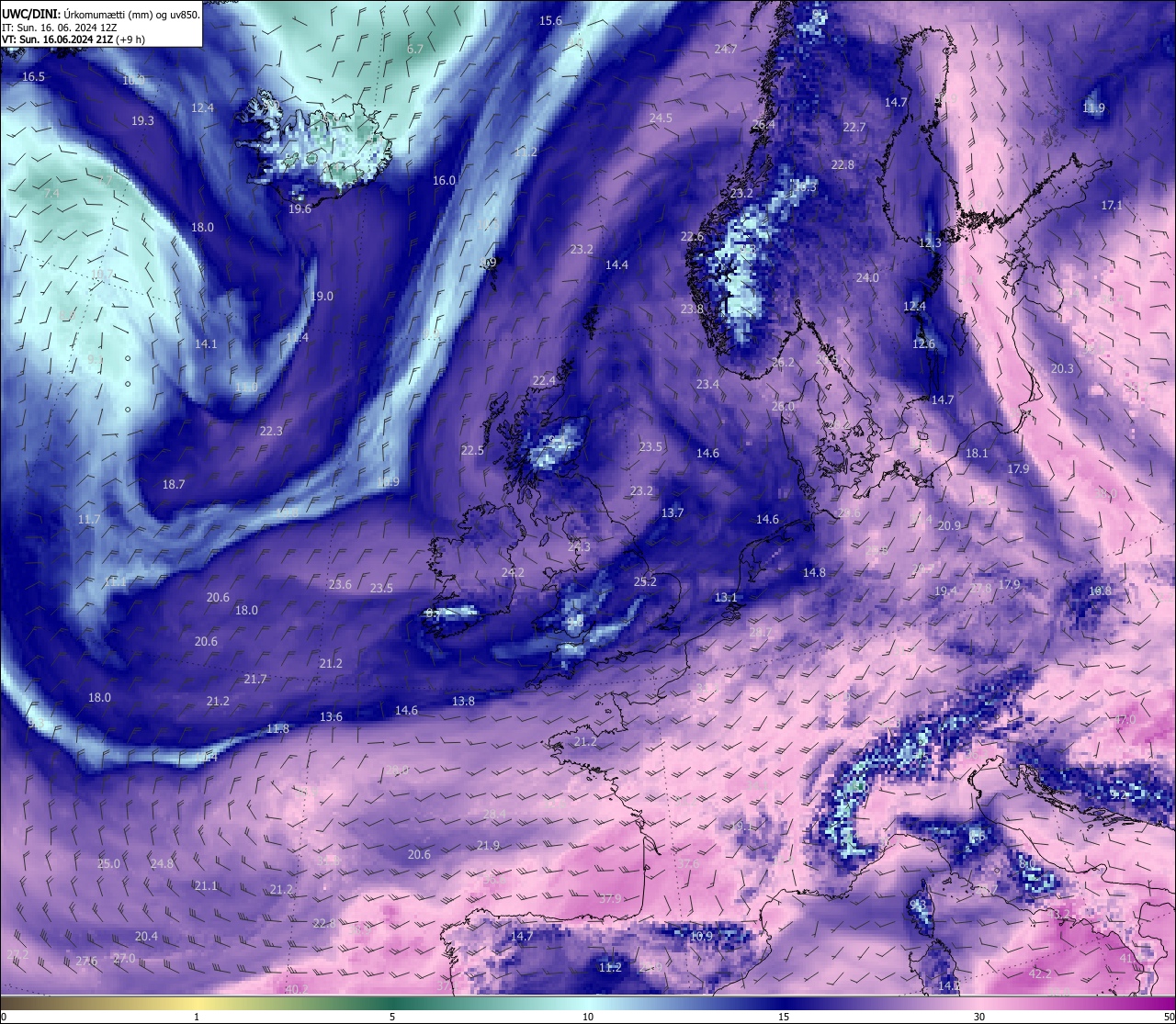This screenshot has height=1024, width=1176.
Task: Click the map value 11.8
Action: pyautogui.click(x=277, y=729)
